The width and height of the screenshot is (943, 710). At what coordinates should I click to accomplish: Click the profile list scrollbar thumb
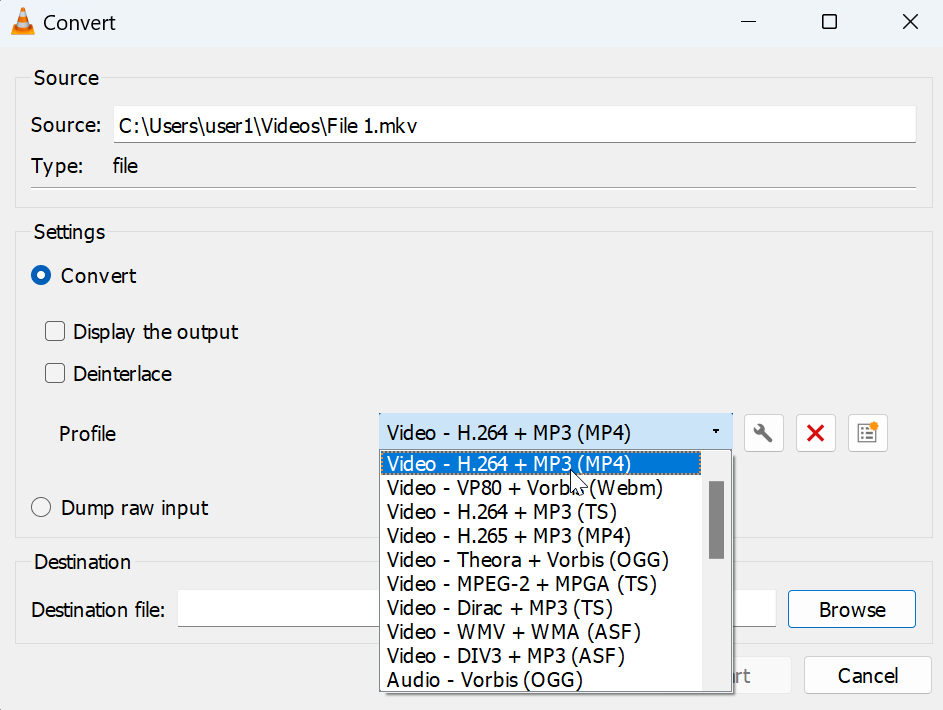tap(716, 519)
